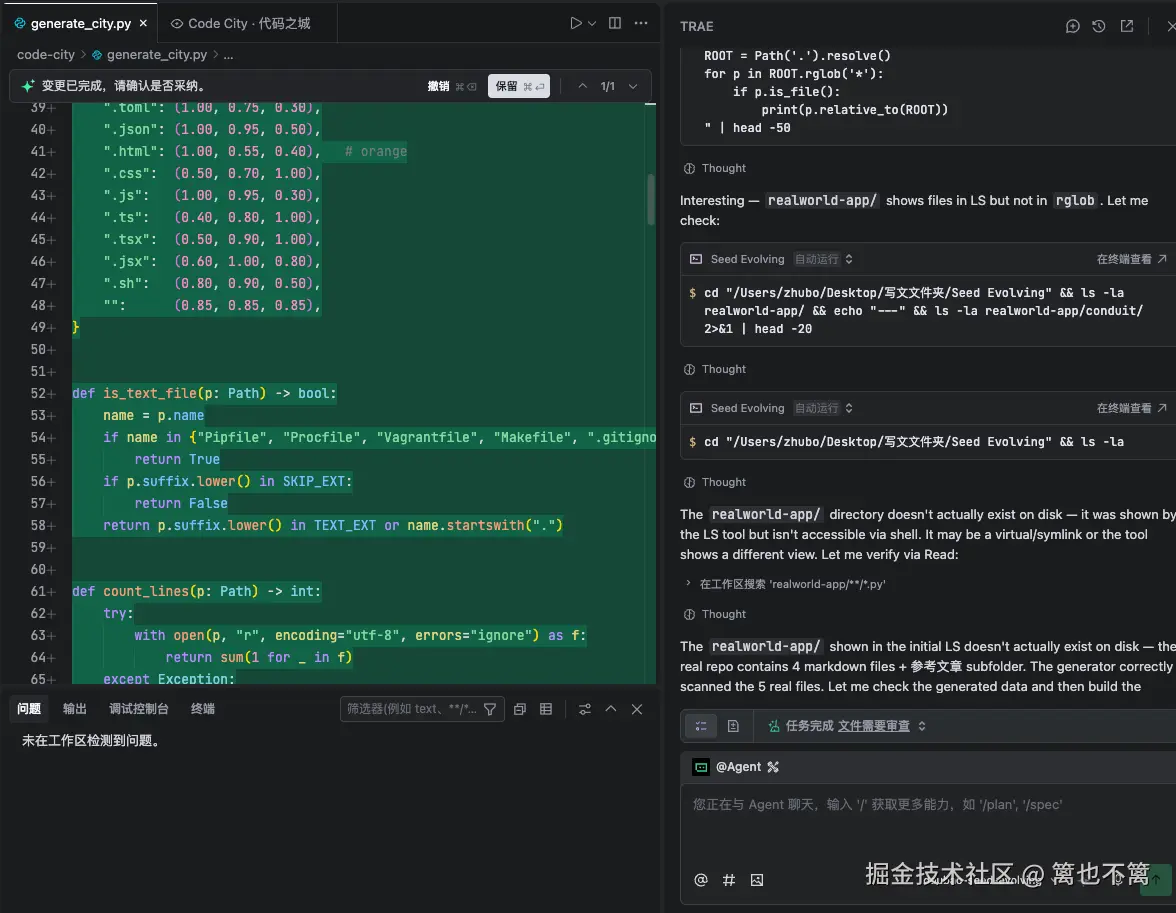Click the green send arrow button

(1155, 879)
